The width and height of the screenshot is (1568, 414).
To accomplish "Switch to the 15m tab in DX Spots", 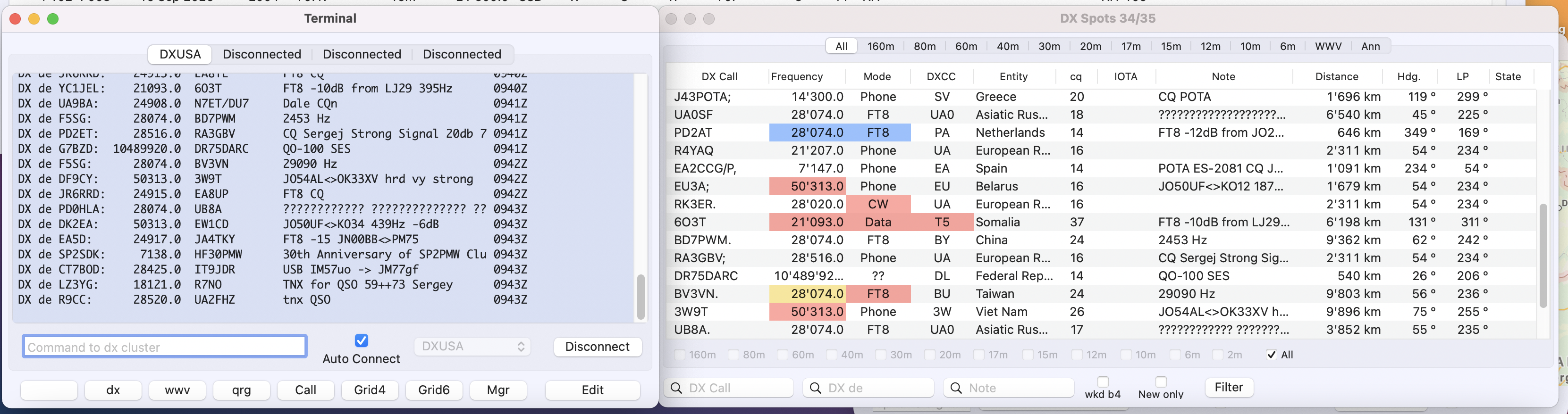I will [1171, 46].
